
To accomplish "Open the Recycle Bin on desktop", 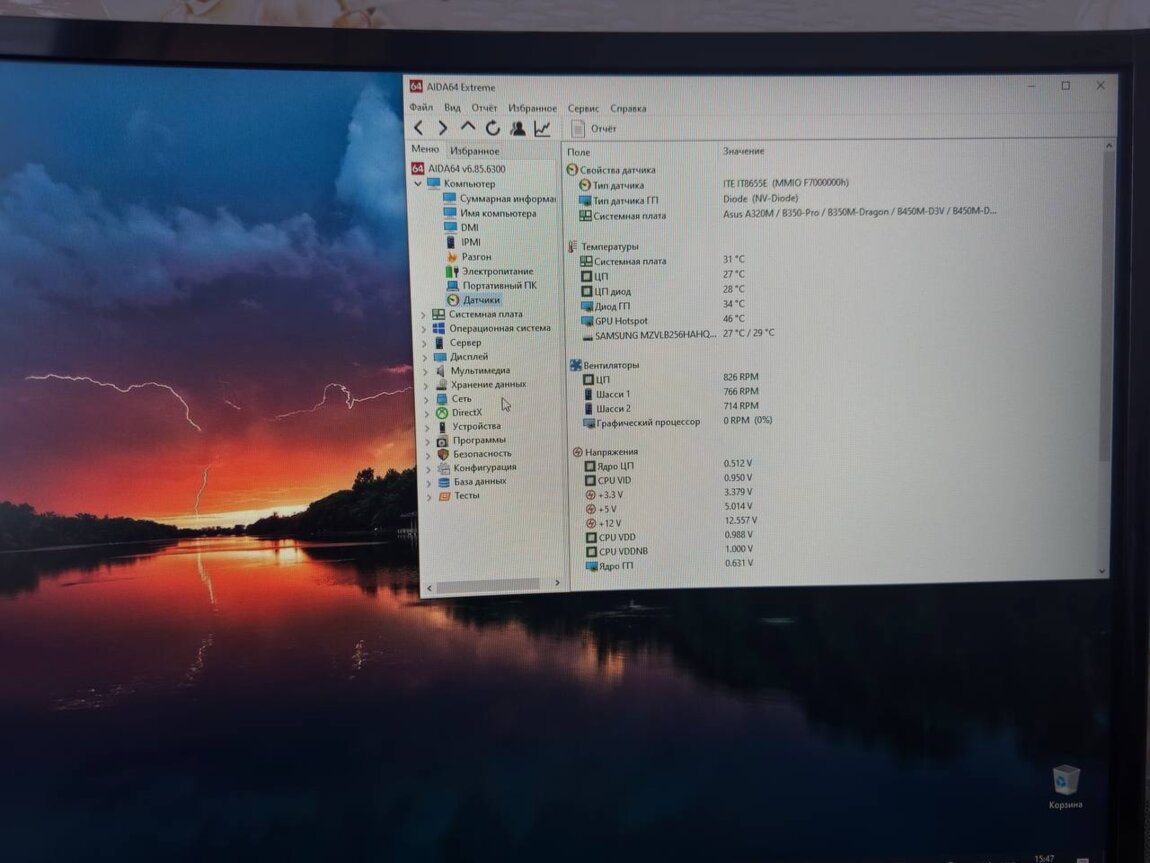I will (x=1066, y=780).
